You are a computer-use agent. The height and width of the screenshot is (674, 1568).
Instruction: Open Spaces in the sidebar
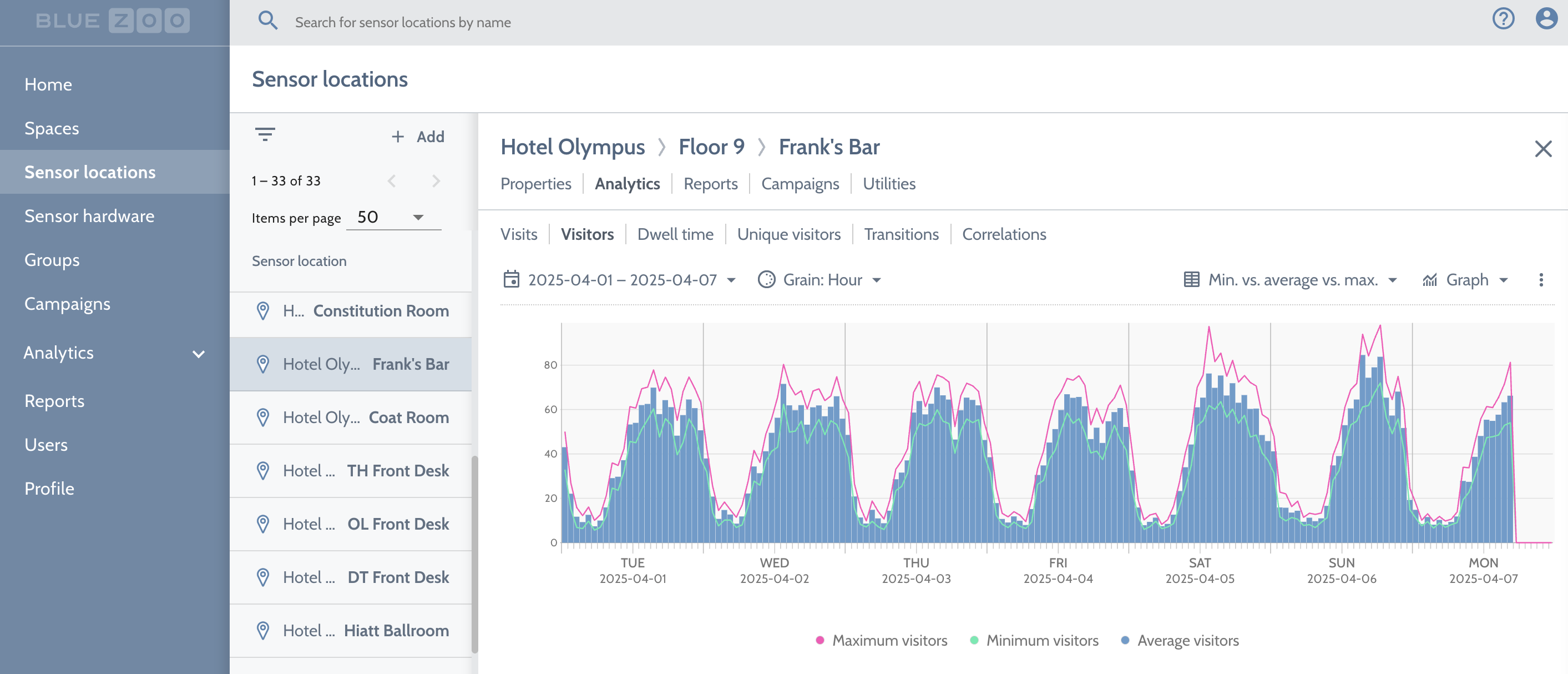pyautogui.click(x=52, y=128)
